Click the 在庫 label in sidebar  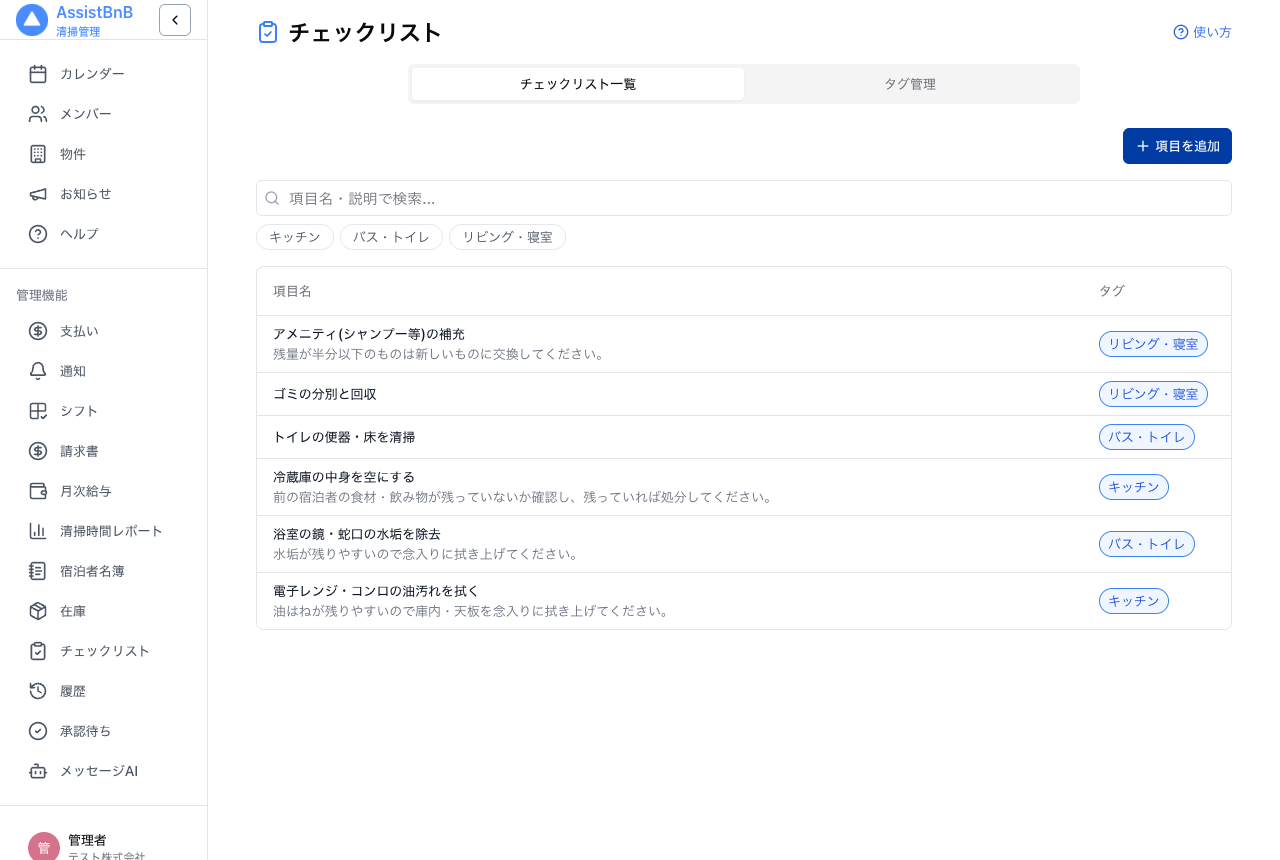click(73, 611)
